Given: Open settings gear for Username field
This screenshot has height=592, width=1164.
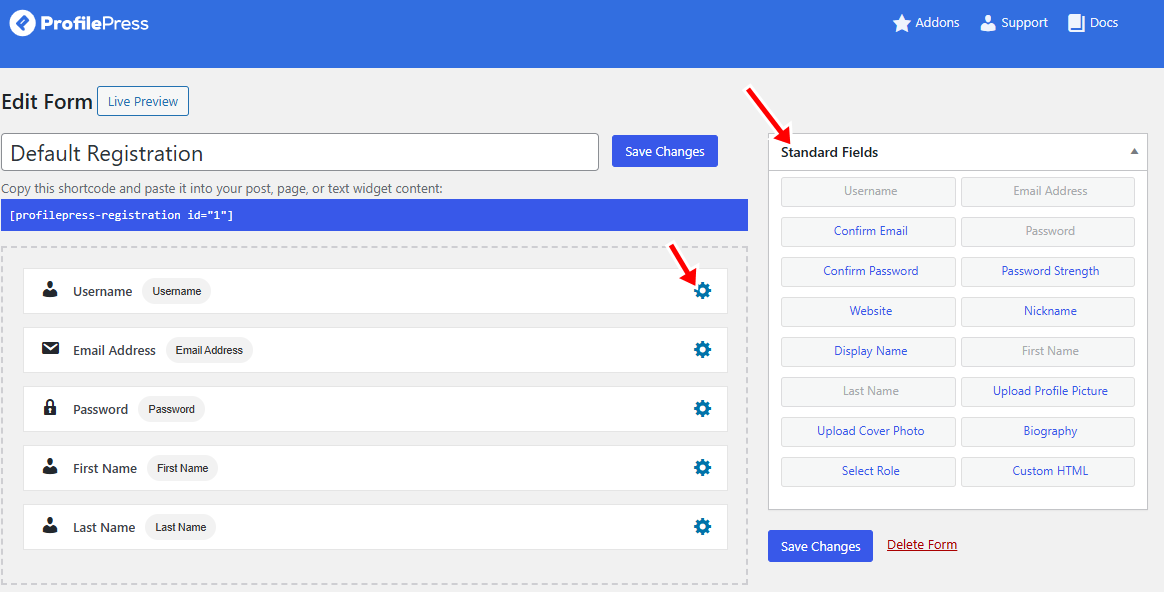Looking at the screenshot, I should coord(702,291).
